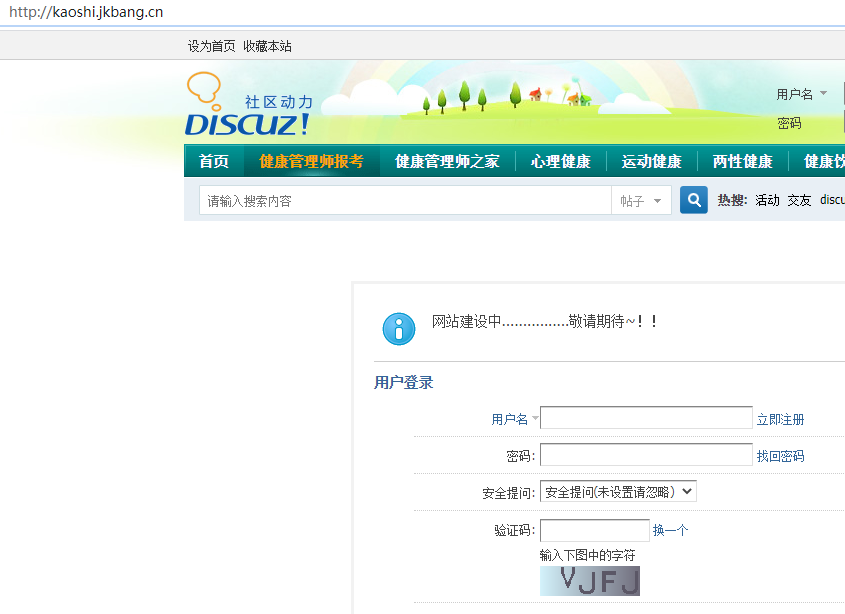
Task: Click the blue search magnifier button
Action: tap(694, 200)
